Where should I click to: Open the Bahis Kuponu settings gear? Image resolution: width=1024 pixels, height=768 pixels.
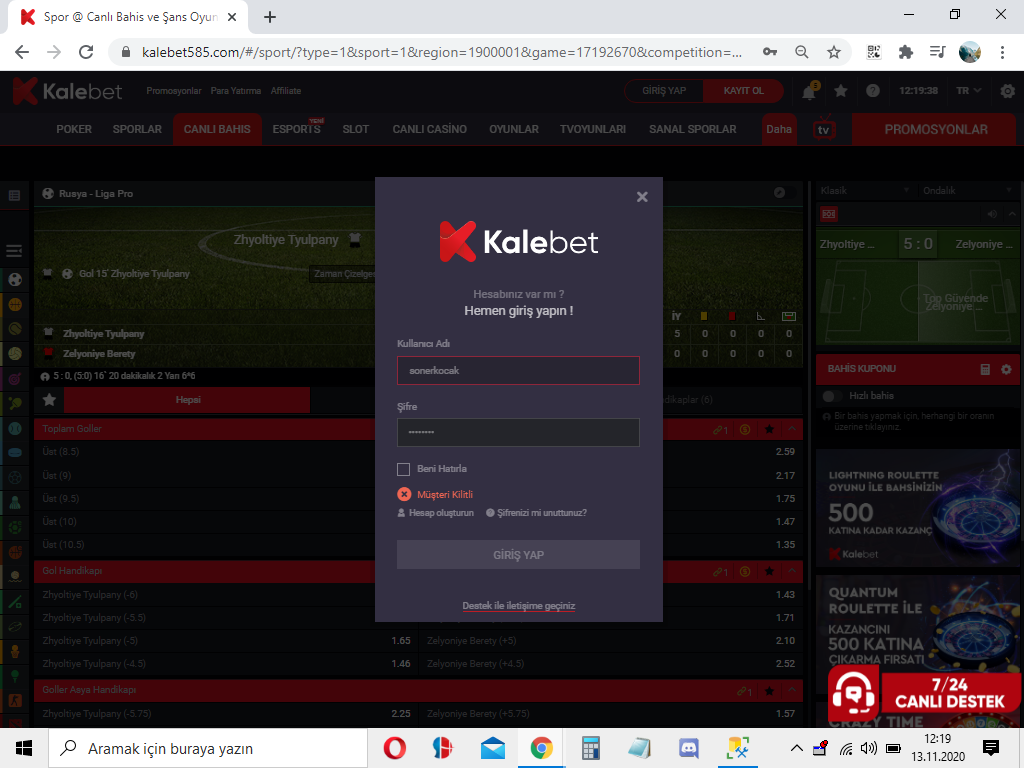pyautogui.click(x=1006, y=370)
